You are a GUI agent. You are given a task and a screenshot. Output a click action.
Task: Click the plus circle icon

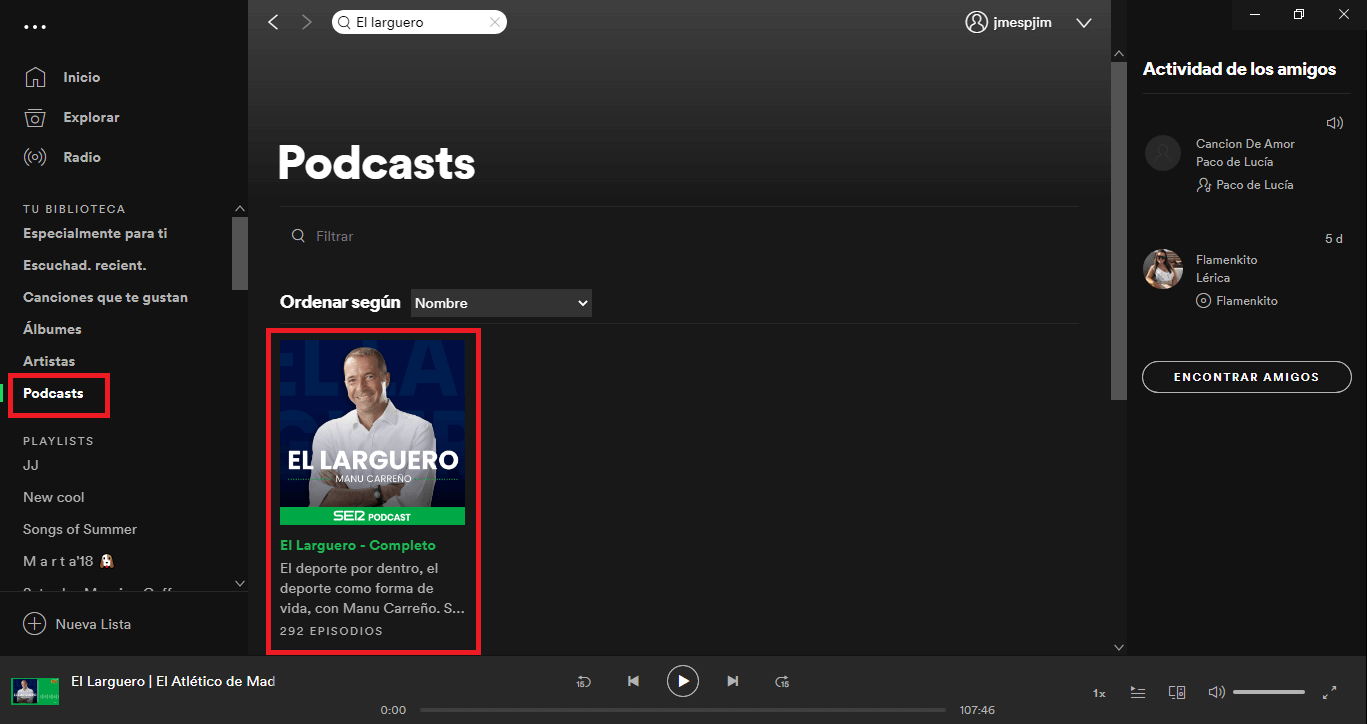(x=35, y=624)
